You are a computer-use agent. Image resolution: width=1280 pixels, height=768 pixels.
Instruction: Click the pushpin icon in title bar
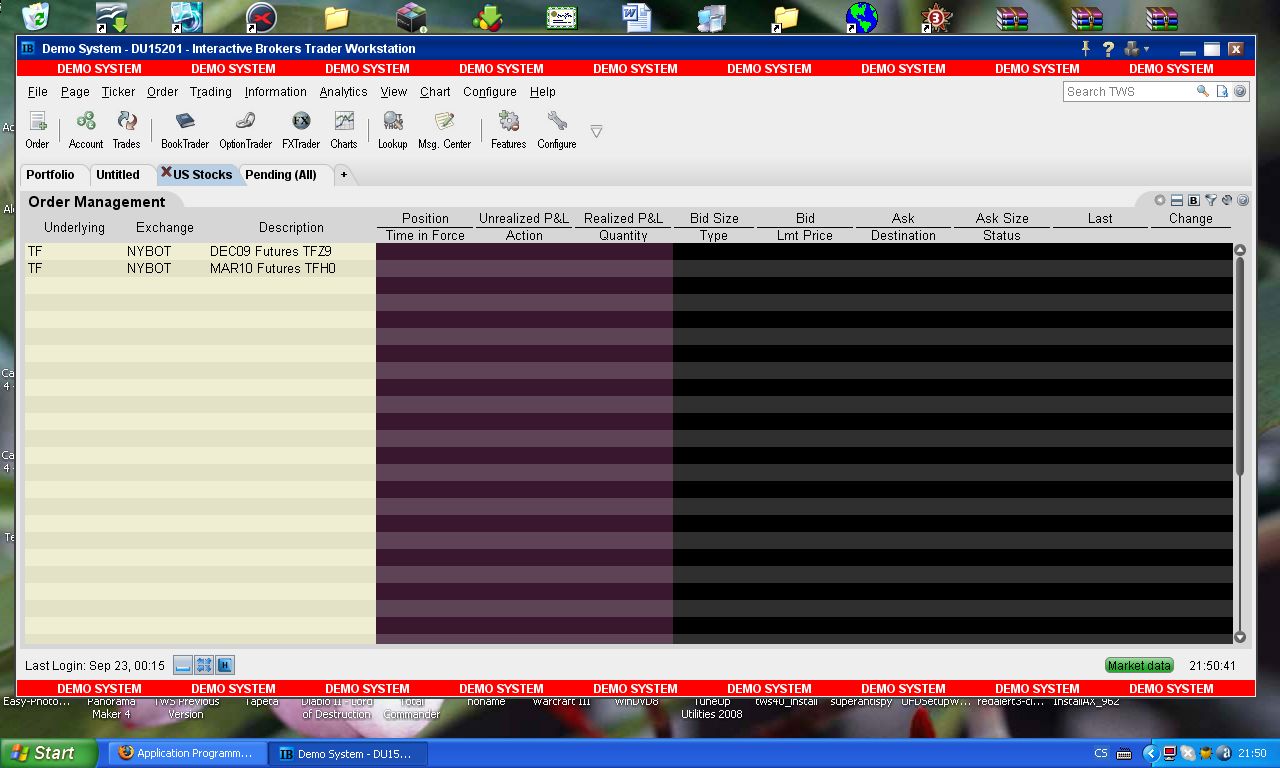[x=1086, y=48]
